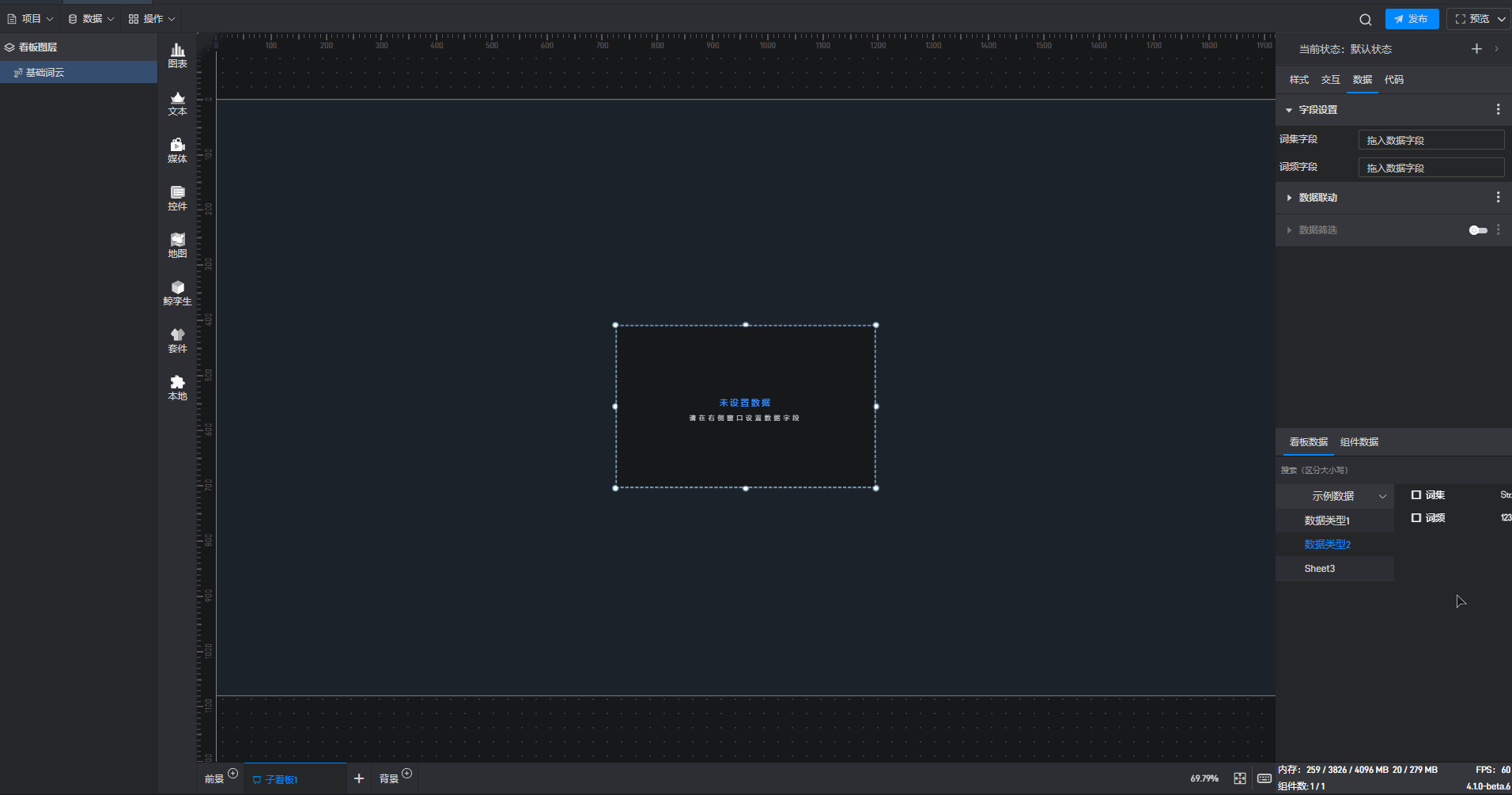Click the 词集字段 data field input
Image resolution: width=1512 pixels, height=795 pixels.
1431,140
